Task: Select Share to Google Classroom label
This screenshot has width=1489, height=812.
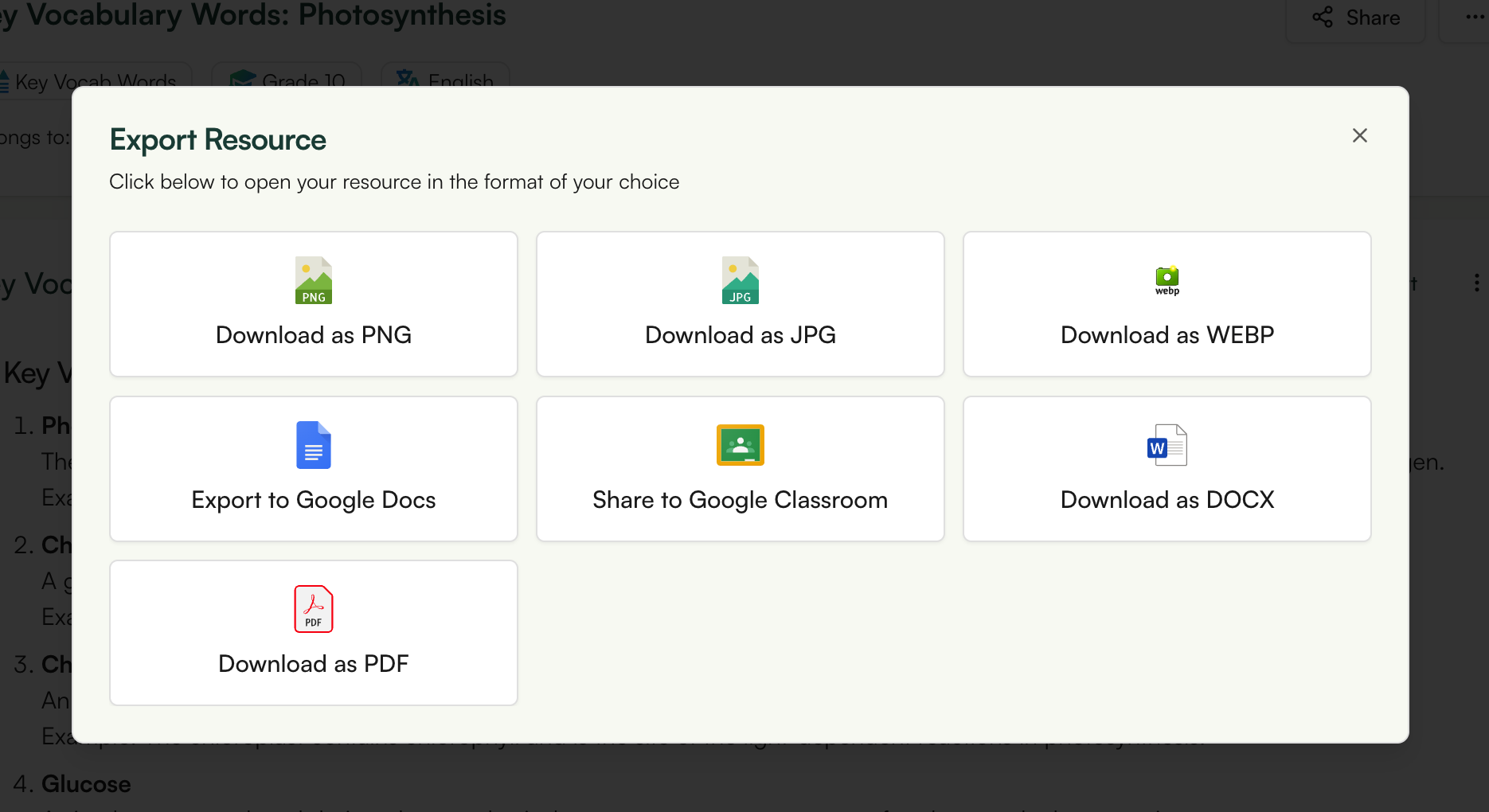Action: coord(741,500)
